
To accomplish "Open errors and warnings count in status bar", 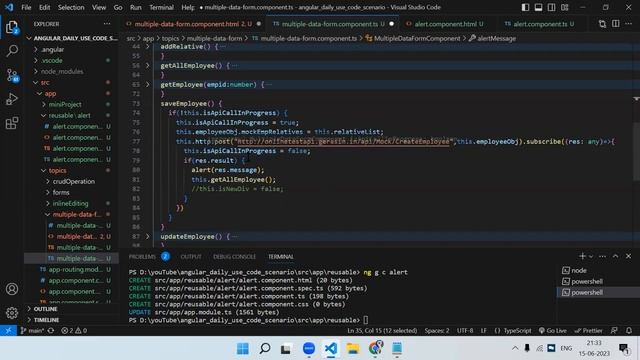I will point(74,331).
